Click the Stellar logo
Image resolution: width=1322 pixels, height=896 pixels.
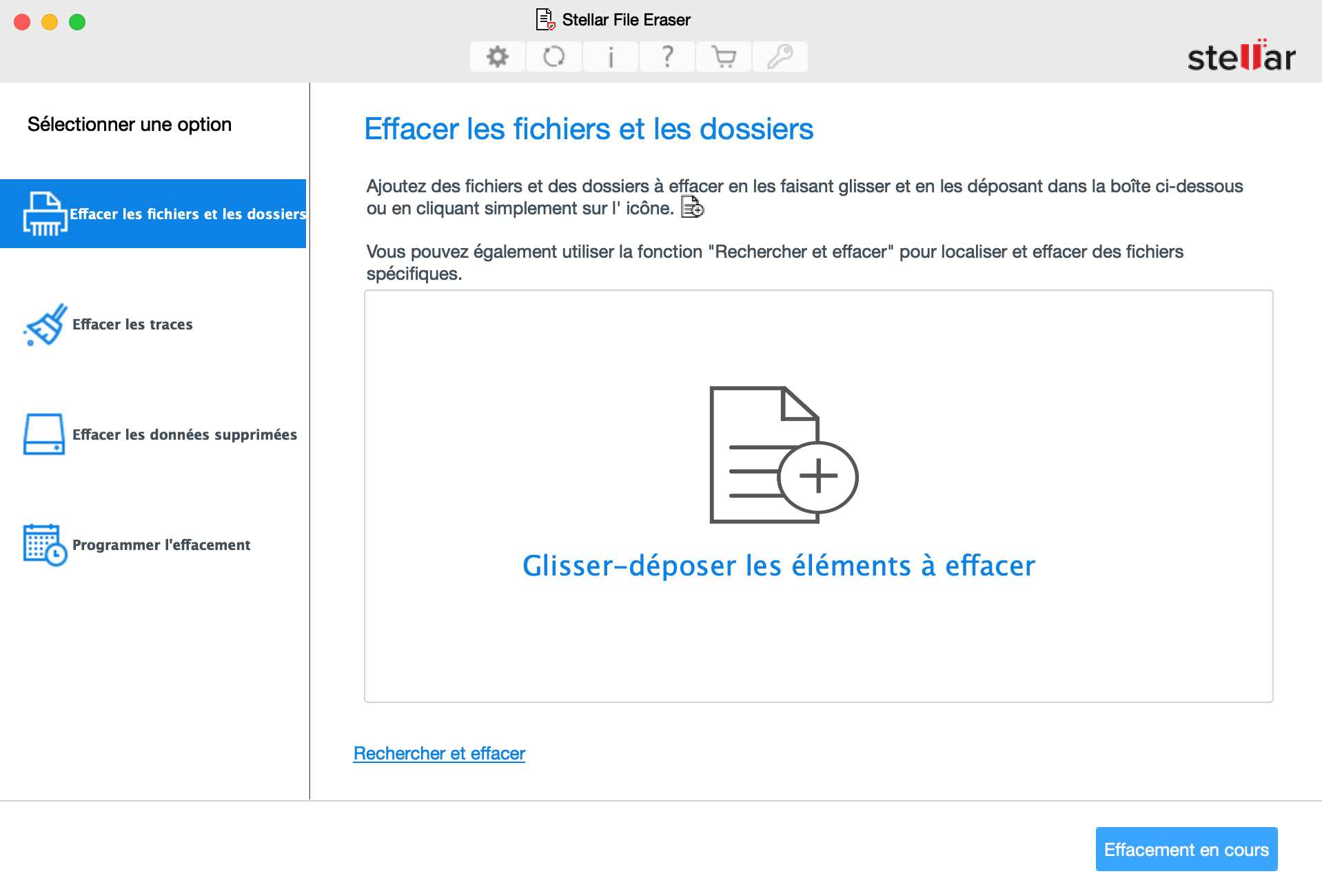[x=1241, y=55]
